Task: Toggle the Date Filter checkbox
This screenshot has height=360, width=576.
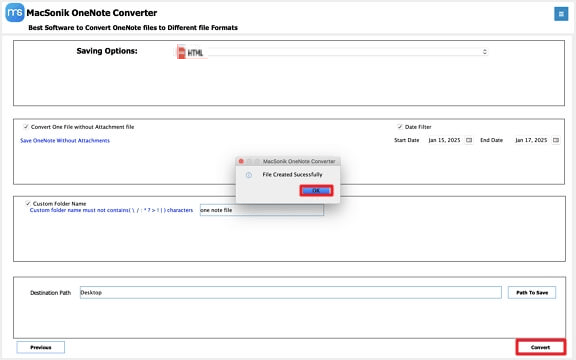Action: pos(400,127)
